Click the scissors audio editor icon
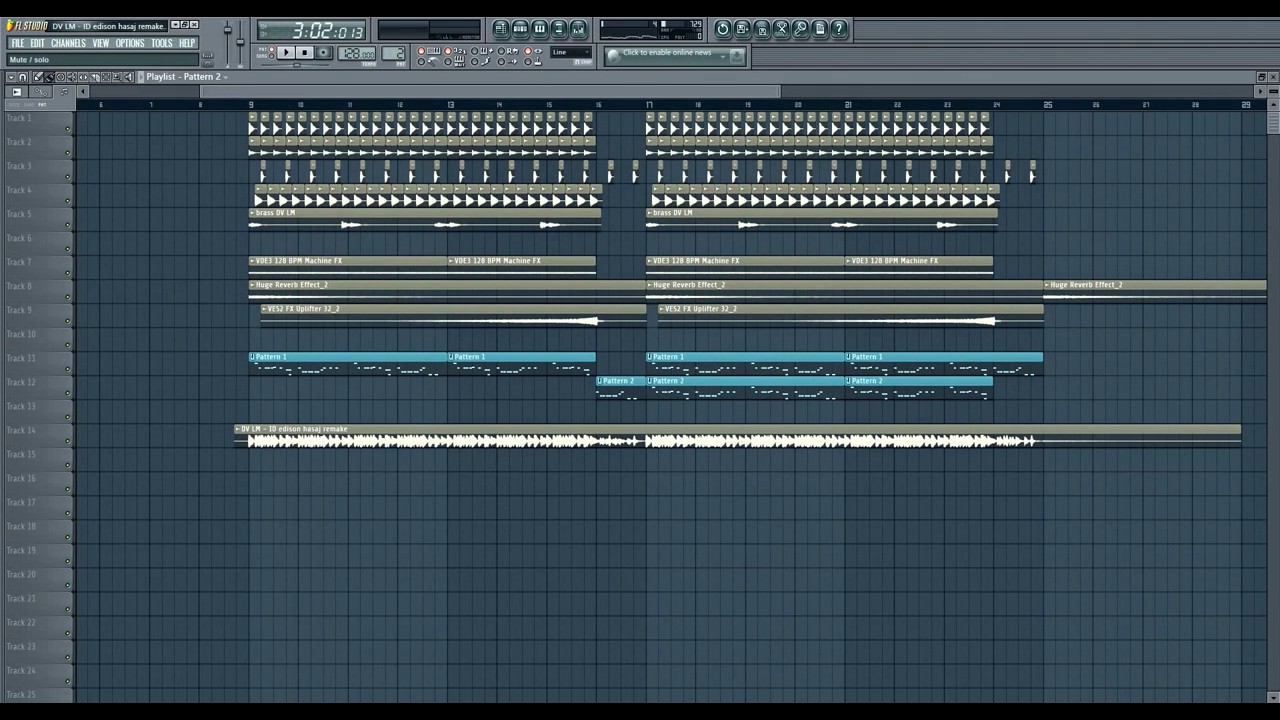The image size is (1280, 720). (x=781, y=29)
